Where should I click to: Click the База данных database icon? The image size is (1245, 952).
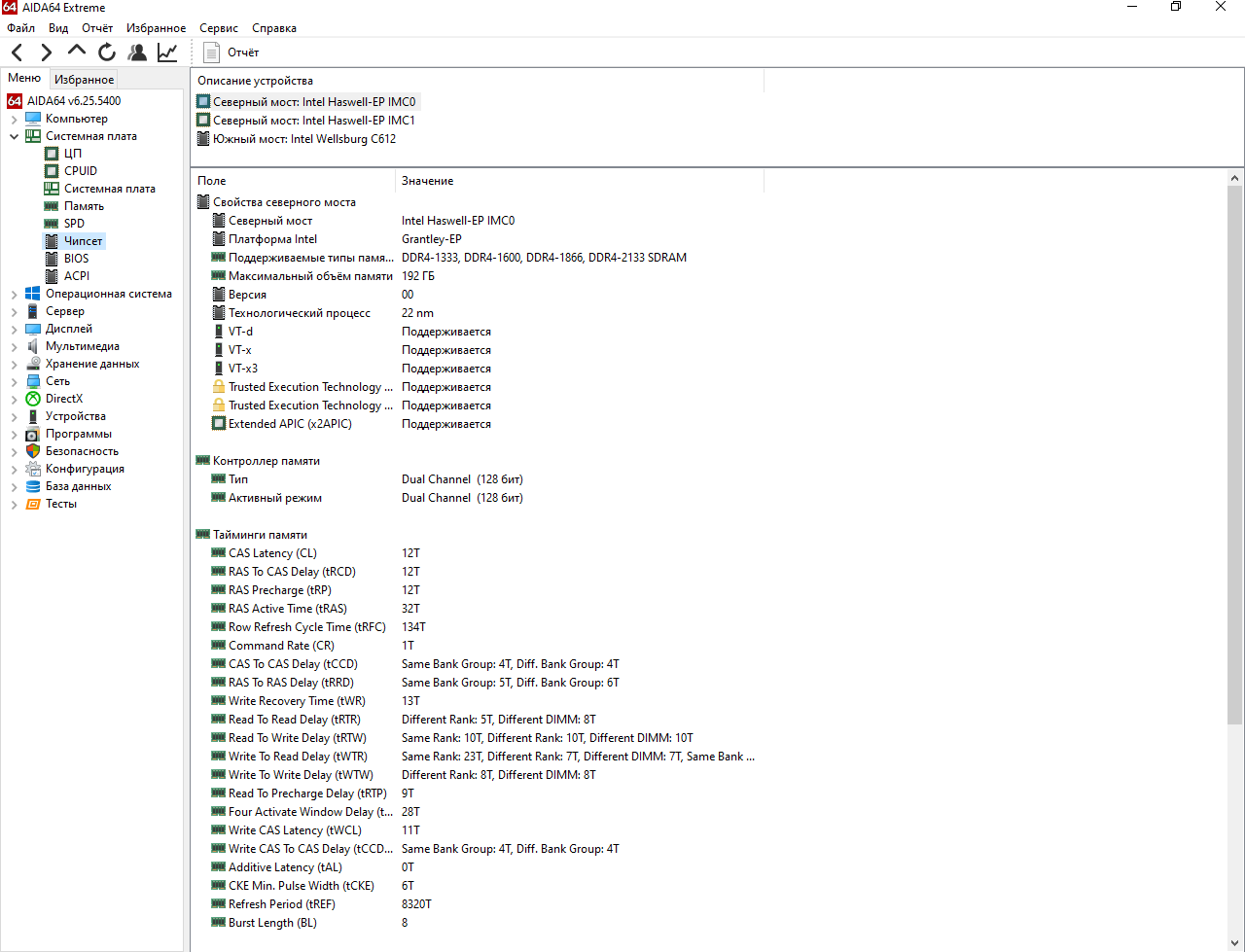click(34, 486)
